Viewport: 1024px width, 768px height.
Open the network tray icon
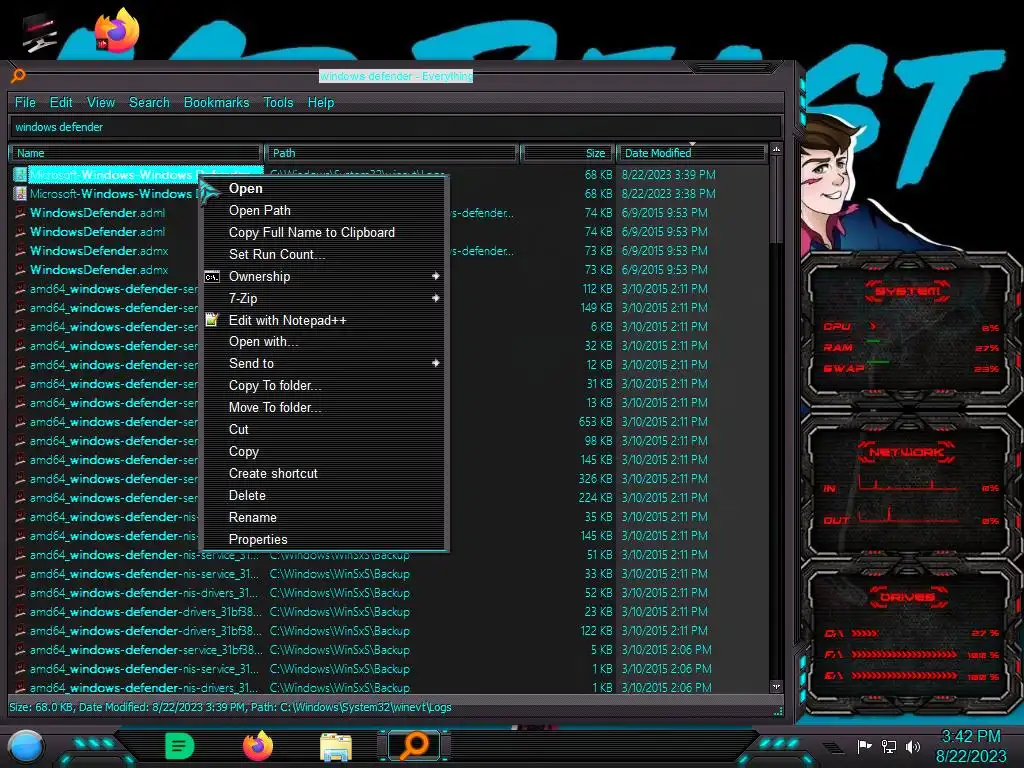[x=889, y=746]
